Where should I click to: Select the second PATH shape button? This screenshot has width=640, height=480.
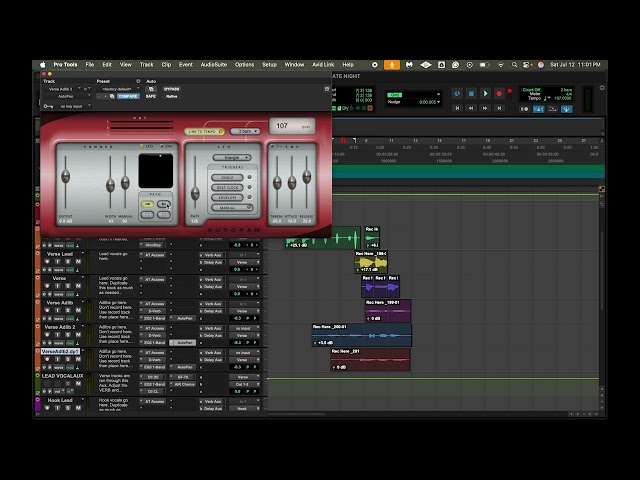pyautogui.click(x=164, y=204)
